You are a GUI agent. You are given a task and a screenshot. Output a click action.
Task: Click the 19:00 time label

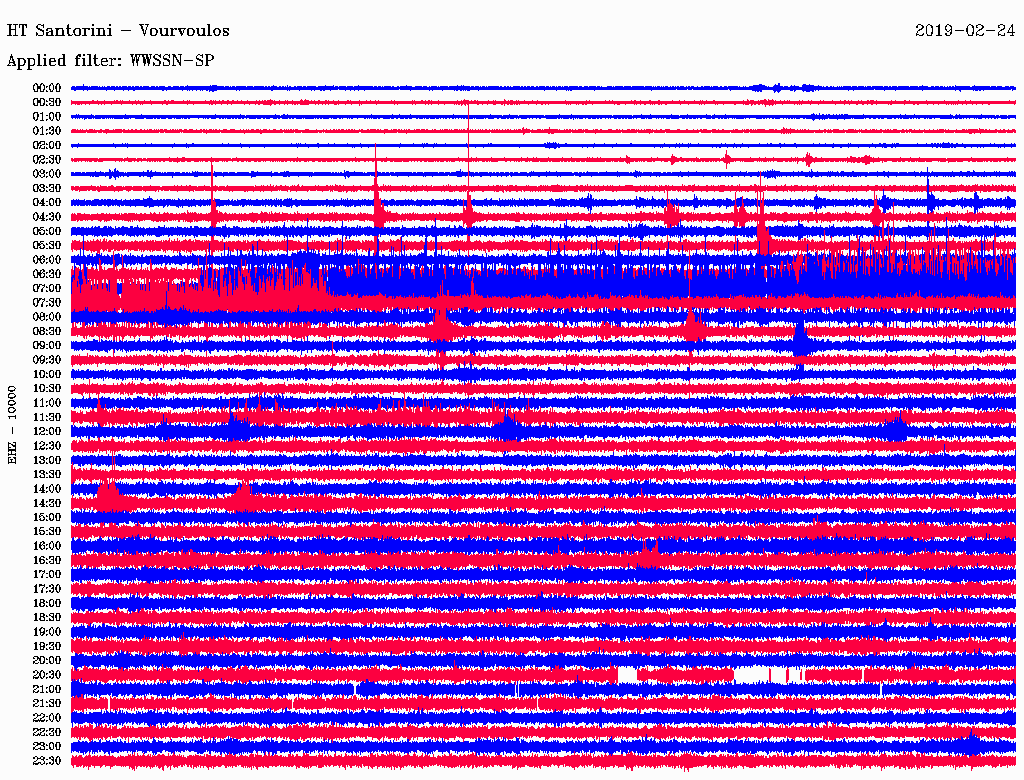(46, 632)
